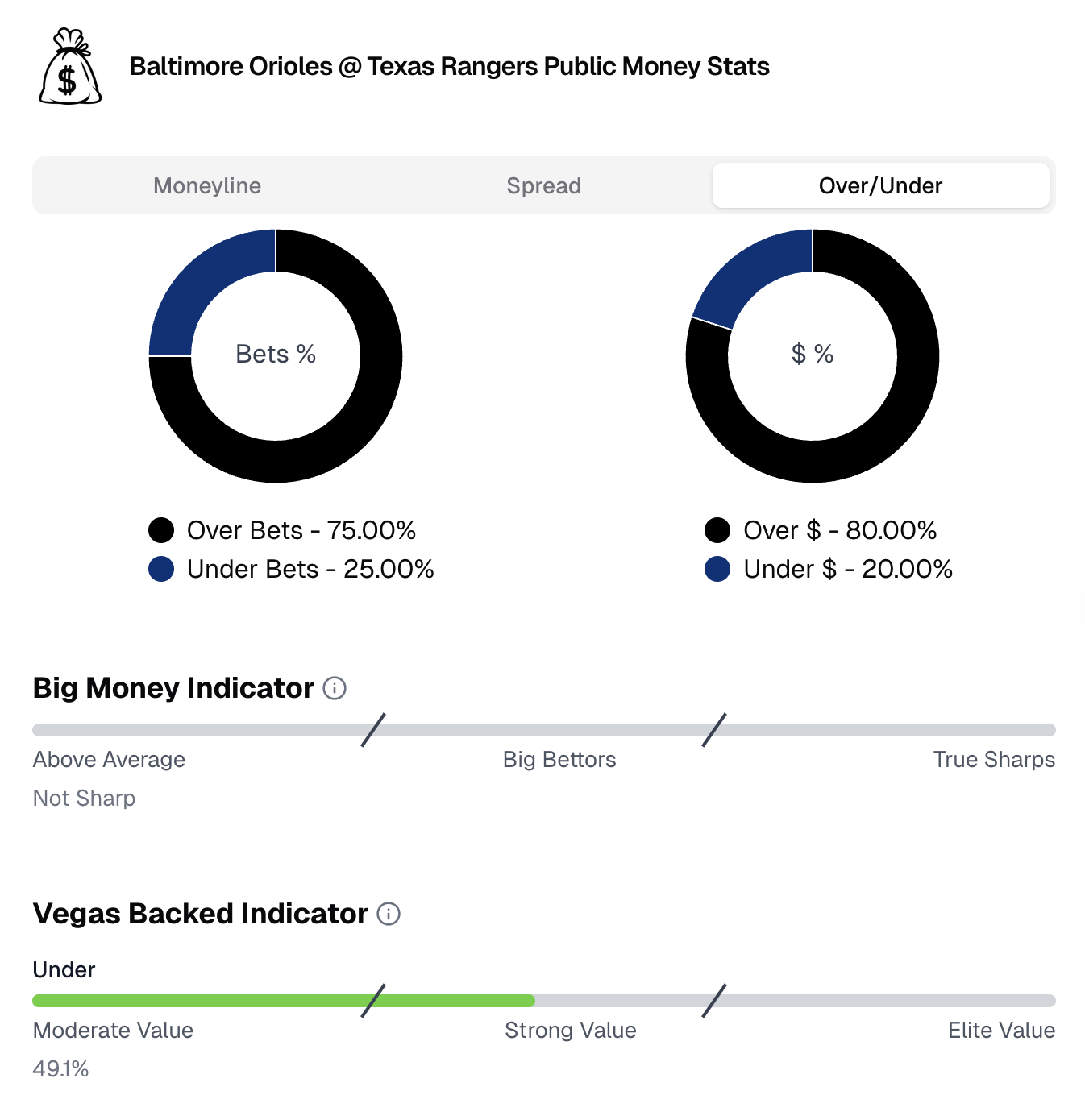Click the Not Sharp status text
Screen dimensions: 1085x1120
coord(84,799)
